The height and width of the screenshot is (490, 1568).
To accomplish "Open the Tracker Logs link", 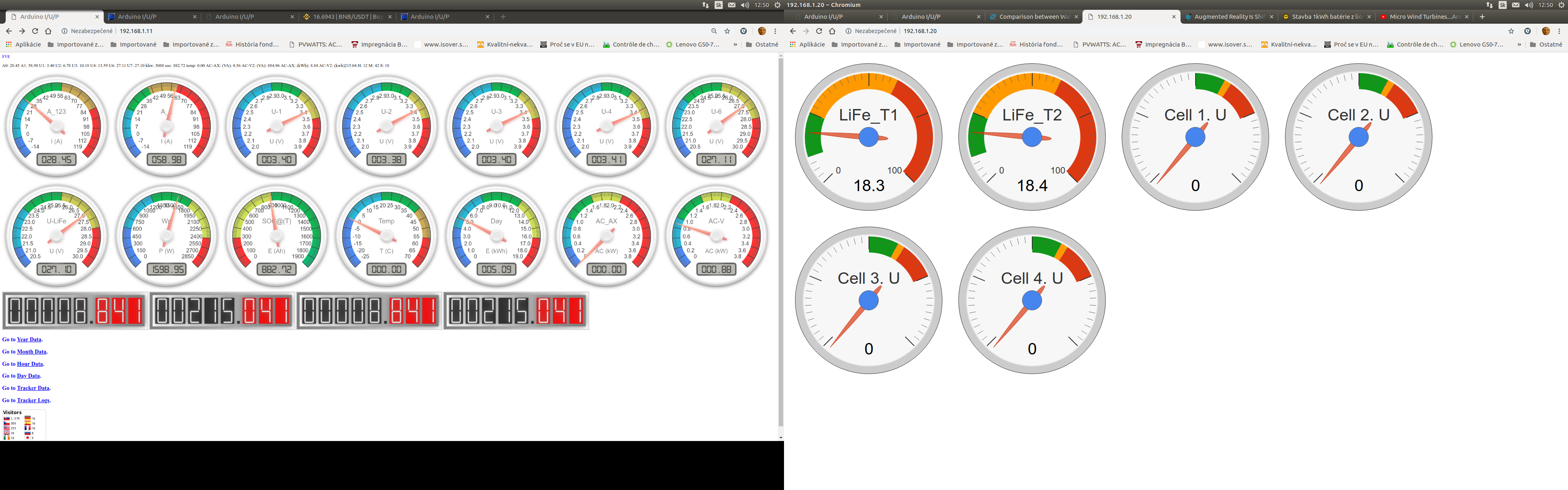I will pos(33,401).
